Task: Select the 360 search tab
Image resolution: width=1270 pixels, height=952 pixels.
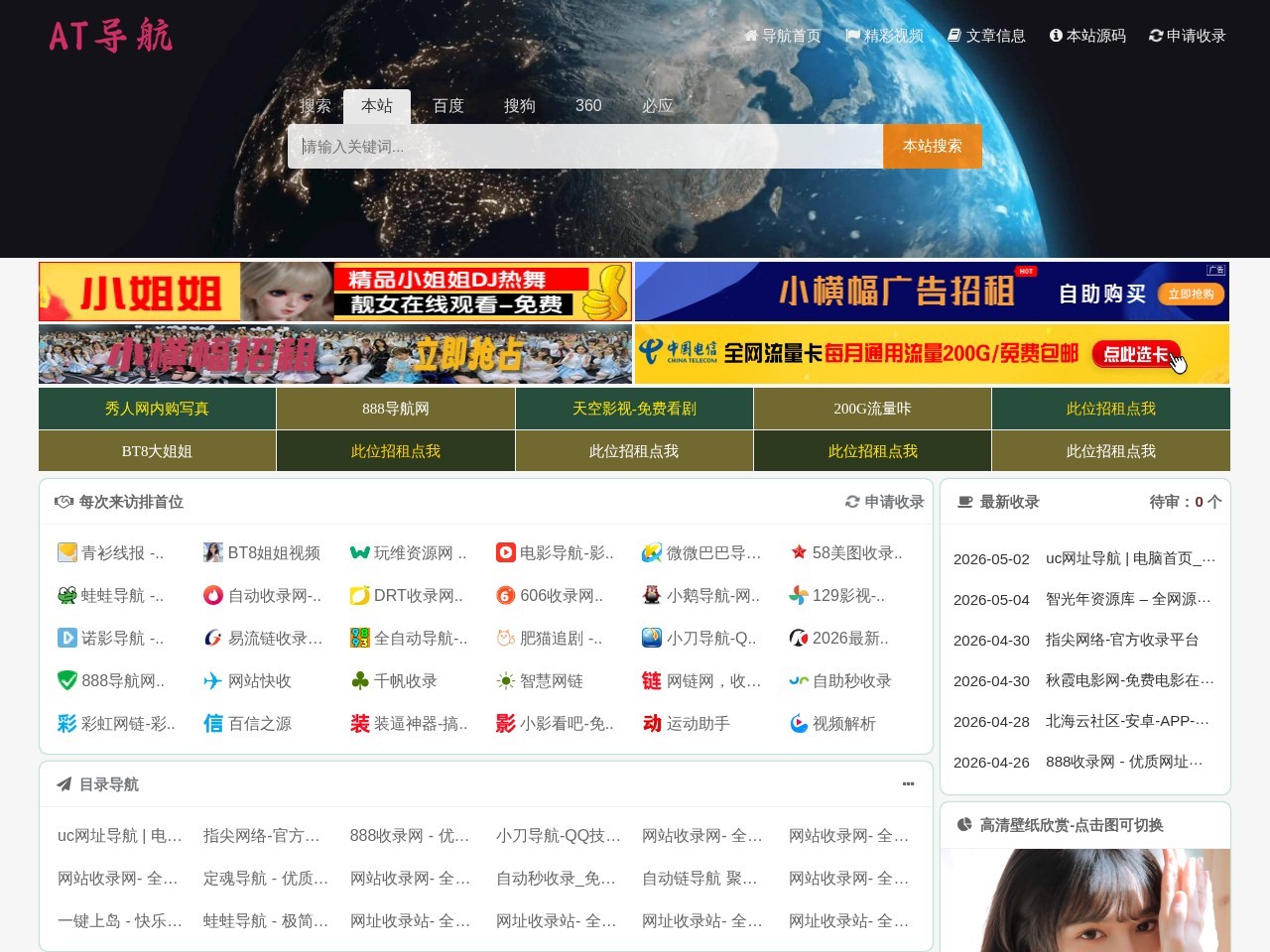Action: point(588,106)
